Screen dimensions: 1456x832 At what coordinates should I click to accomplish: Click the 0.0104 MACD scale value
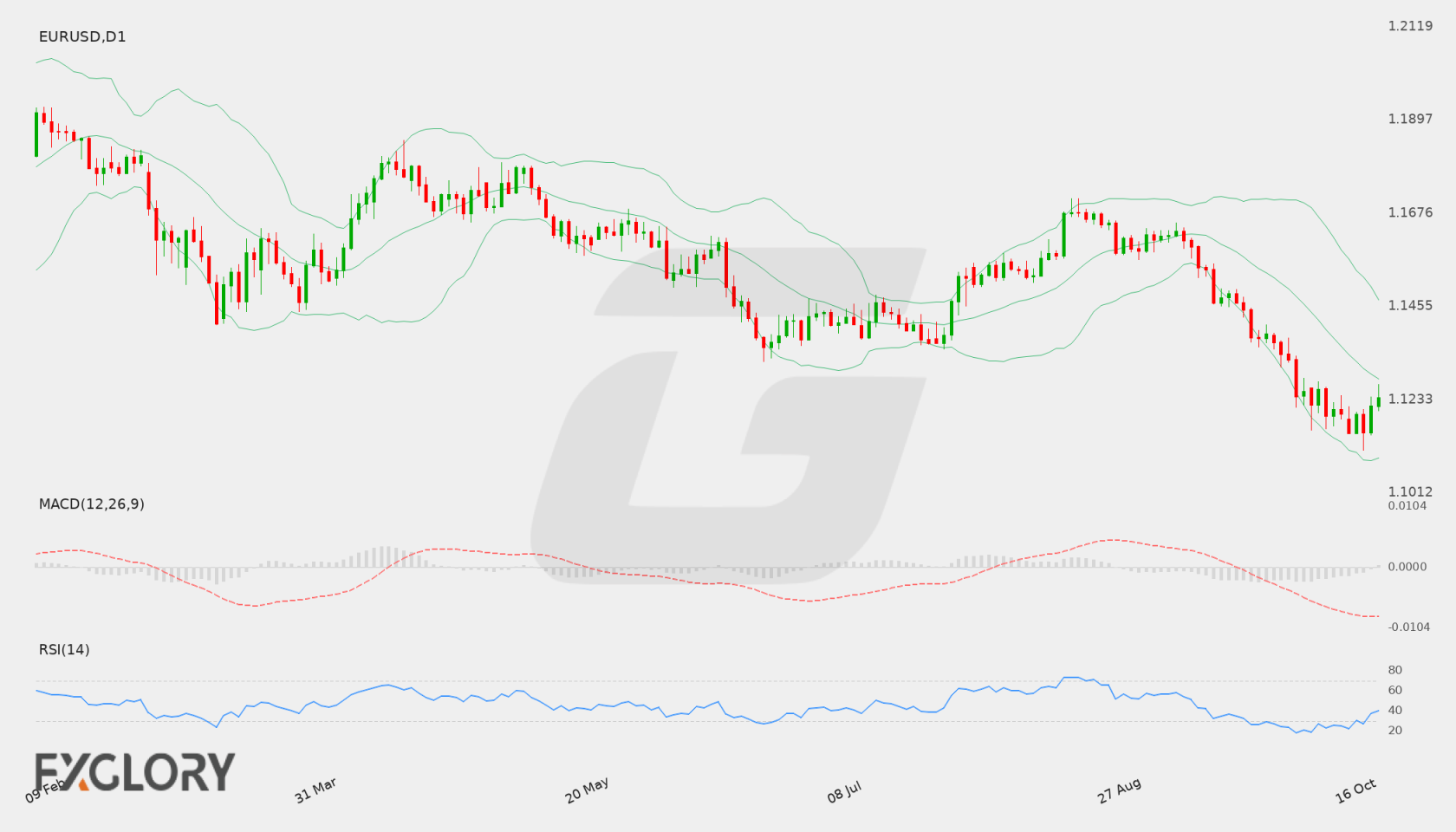[1407, 505]
